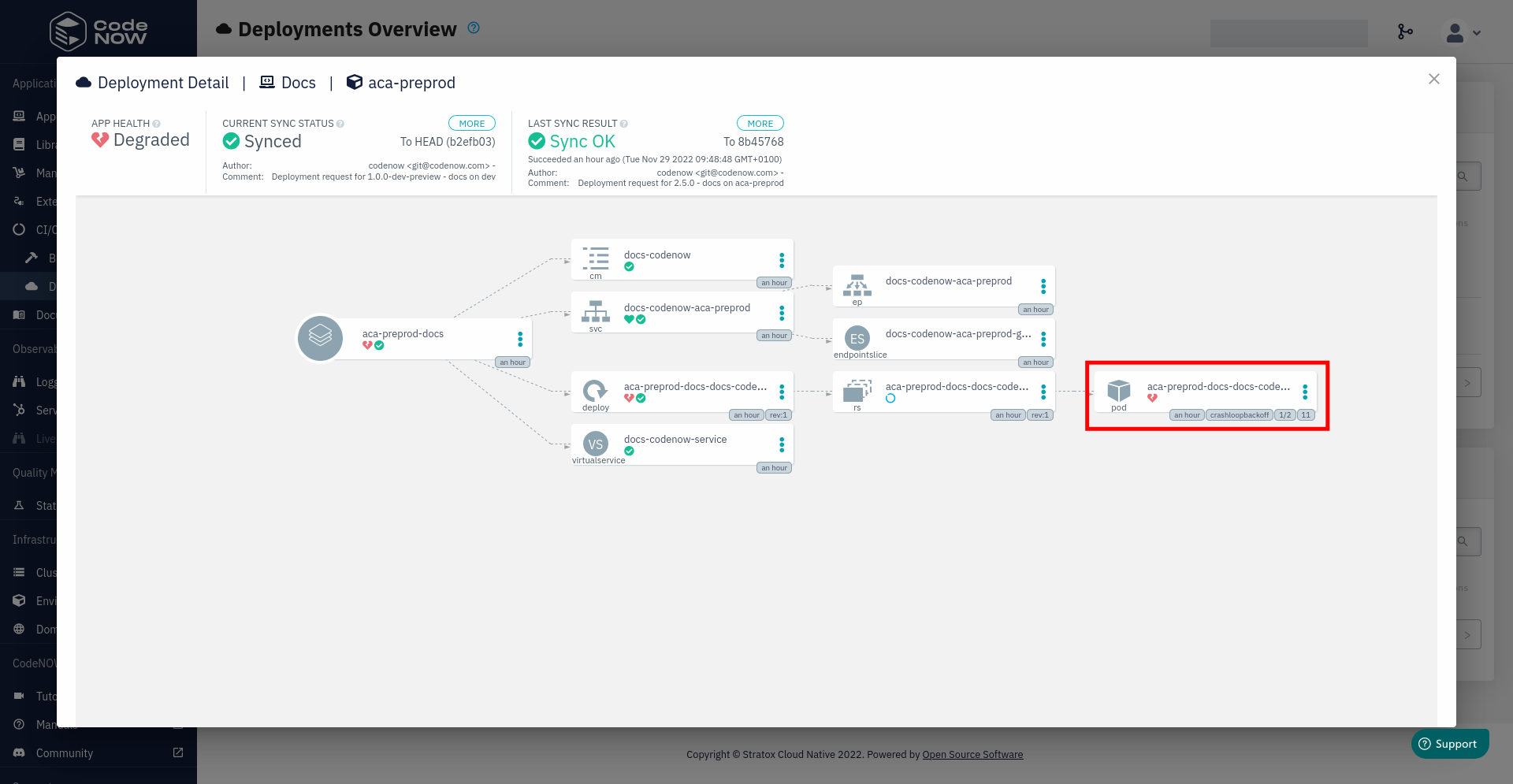Click the aca-preprod-docs application node icon
The width and height of the screenshot is (1513, 784).
point(320,338)
